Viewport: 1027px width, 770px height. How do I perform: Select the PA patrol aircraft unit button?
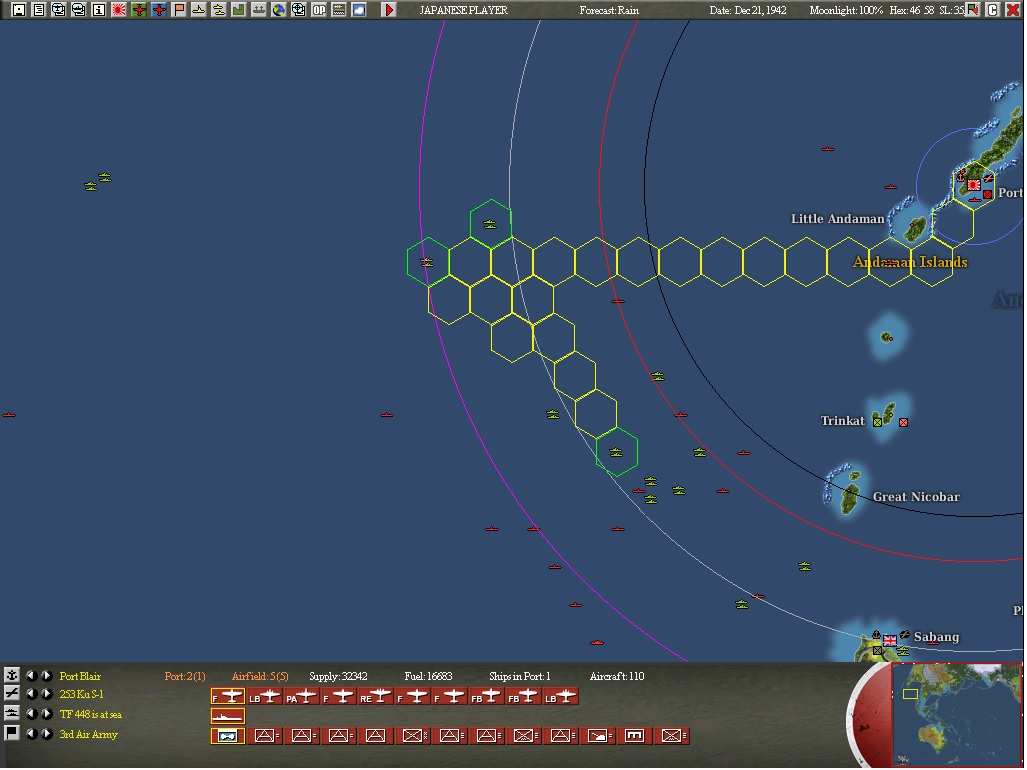pyautogui.click(x=302, y=697)
